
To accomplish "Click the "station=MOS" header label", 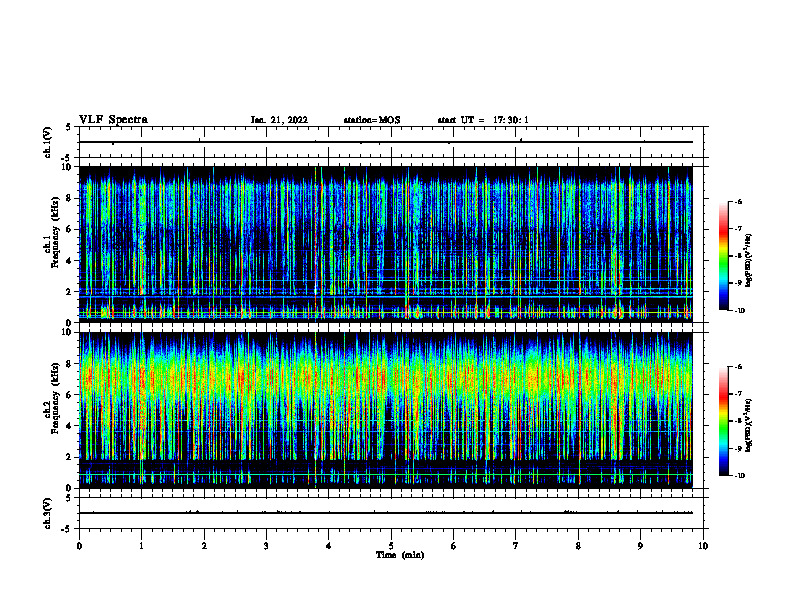I will [x=372, y=120].
